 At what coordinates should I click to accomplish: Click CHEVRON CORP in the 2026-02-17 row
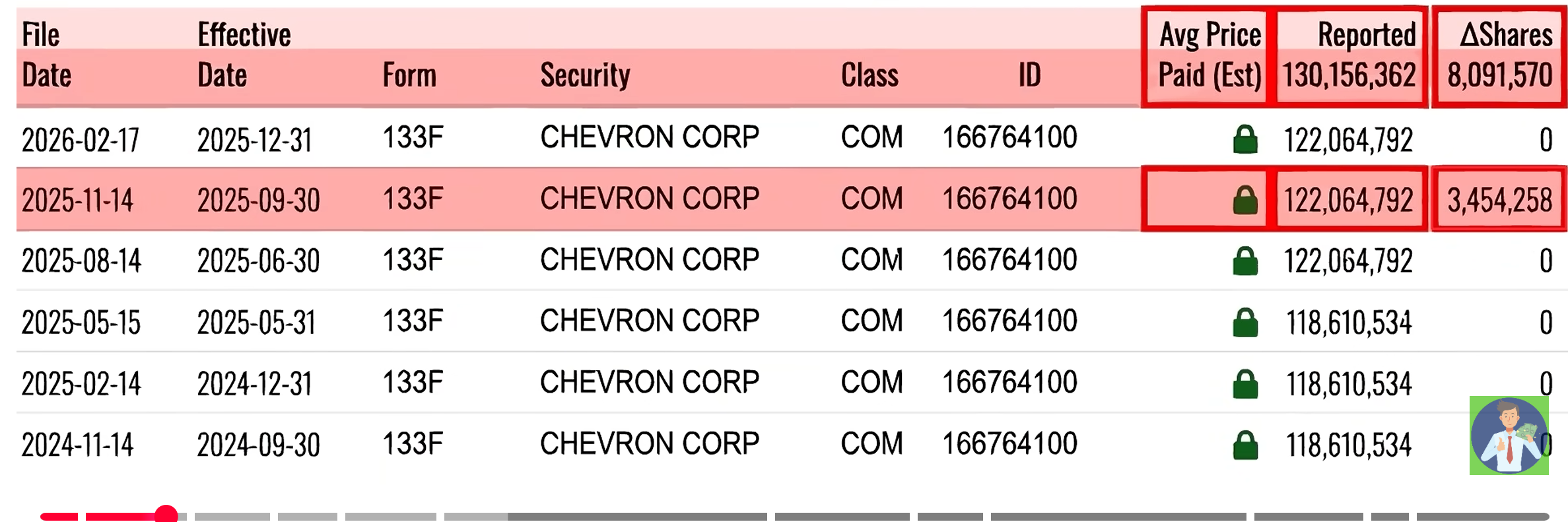click(650, 138)
